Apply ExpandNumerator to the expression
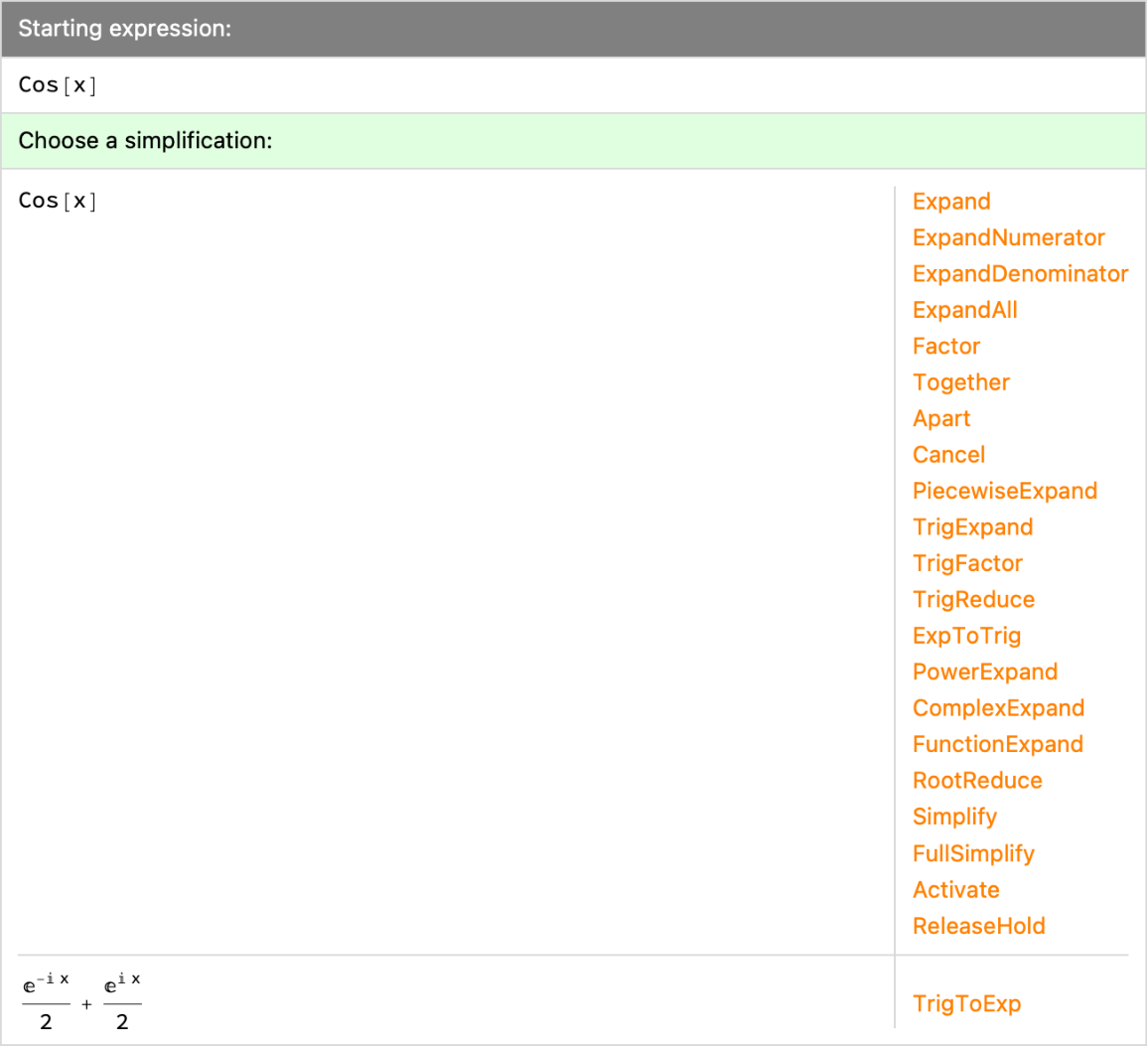1148x1047 pixels. click(x=1008, y=237)
